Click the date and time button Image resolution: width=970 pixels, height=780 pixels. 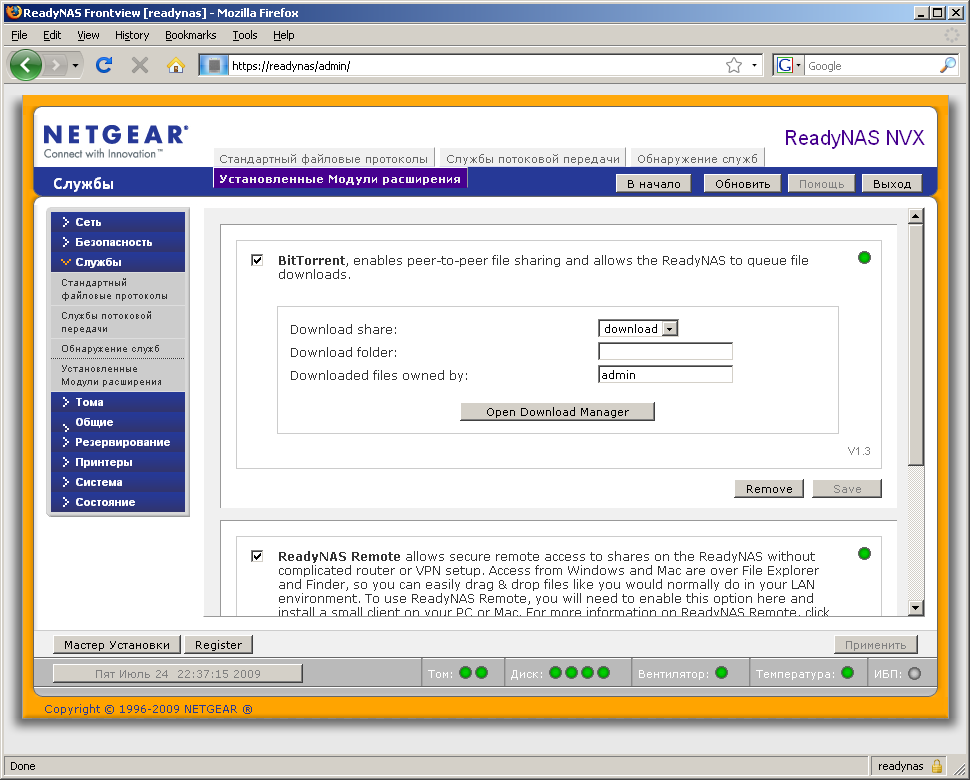click(178, 674)
